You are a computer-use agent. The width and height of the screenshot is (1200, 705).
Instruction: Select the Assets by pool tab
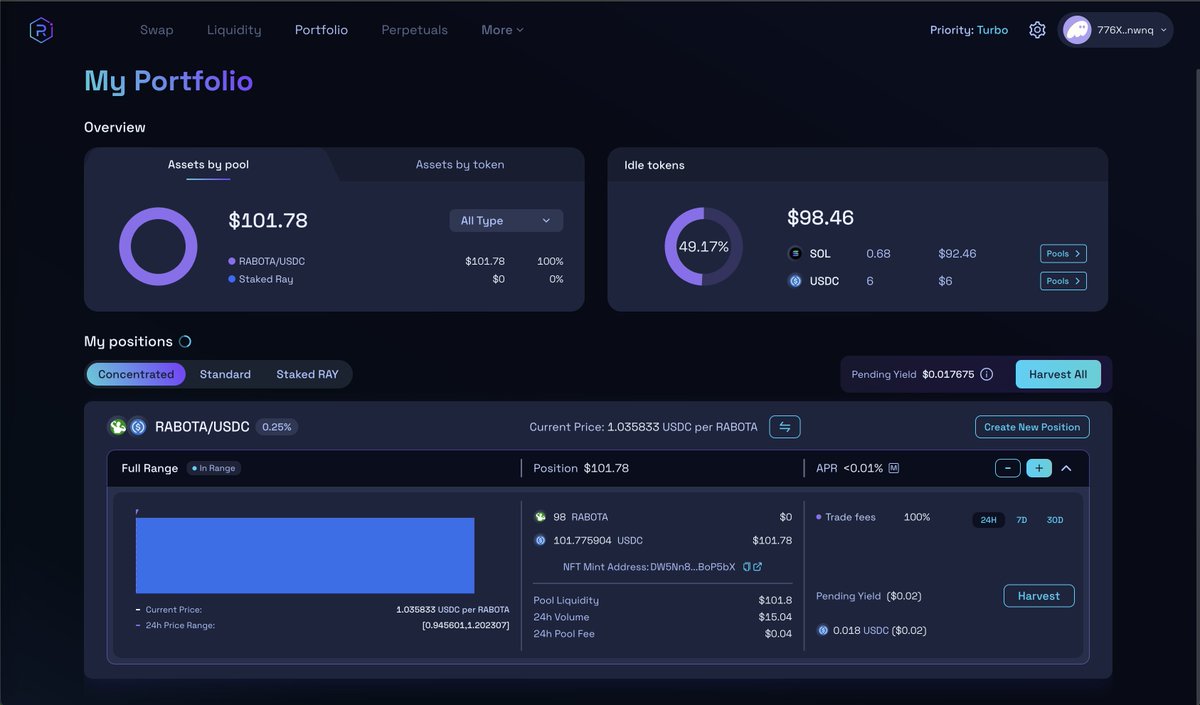208,165
